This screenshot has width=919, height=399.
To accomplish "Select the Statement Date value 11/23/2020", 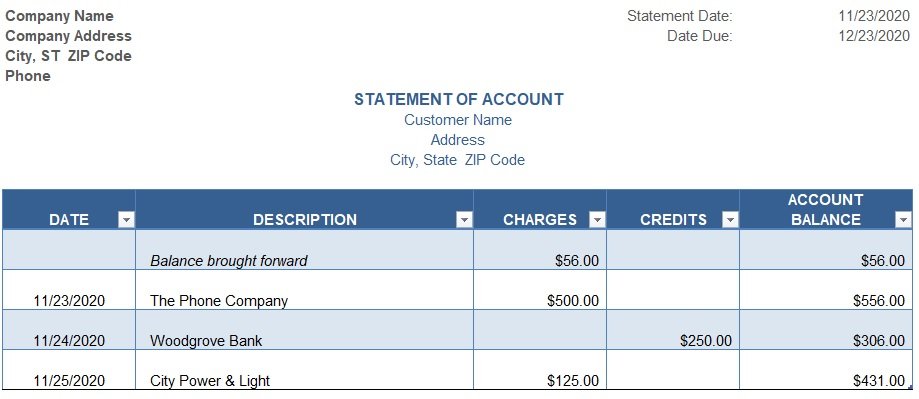I will [x=874, y=16].
